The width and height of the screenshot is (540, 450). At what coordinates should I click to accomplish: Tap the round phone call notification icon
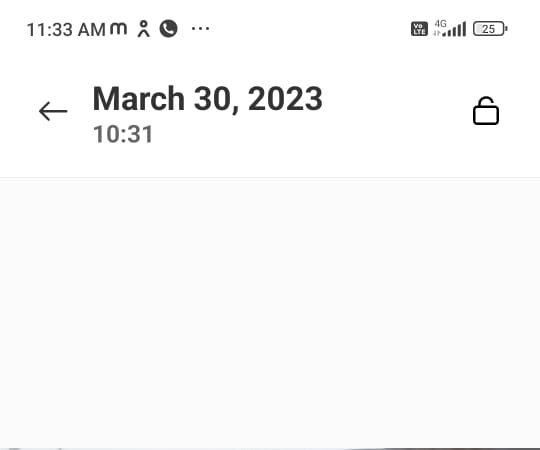point(168,29)
